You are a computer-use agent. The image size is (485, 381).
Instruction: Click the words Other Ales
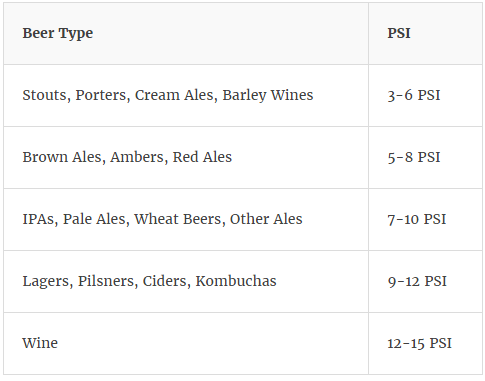point(266,219)
